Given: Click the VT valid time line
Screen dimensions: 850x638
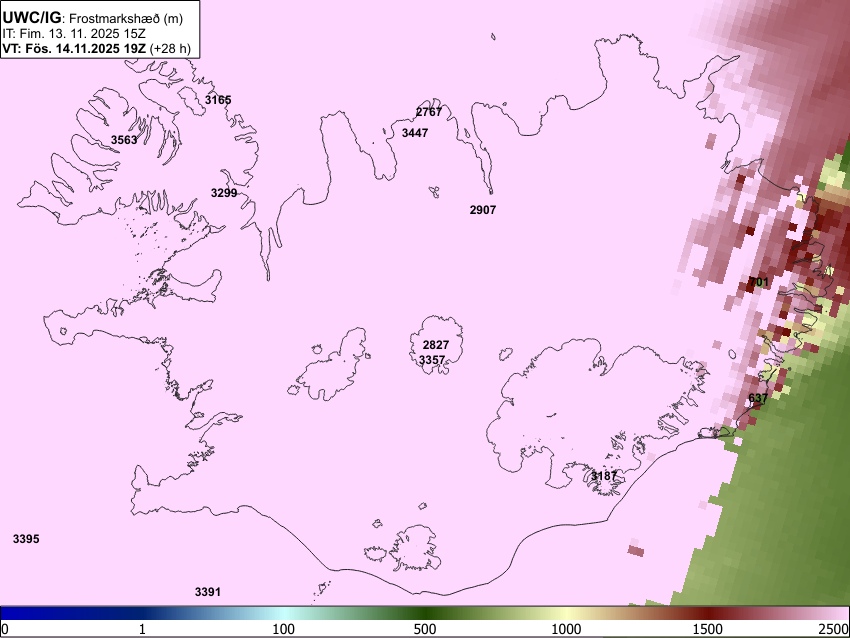Looking at the screenshot, I should [x=96, y=48].
